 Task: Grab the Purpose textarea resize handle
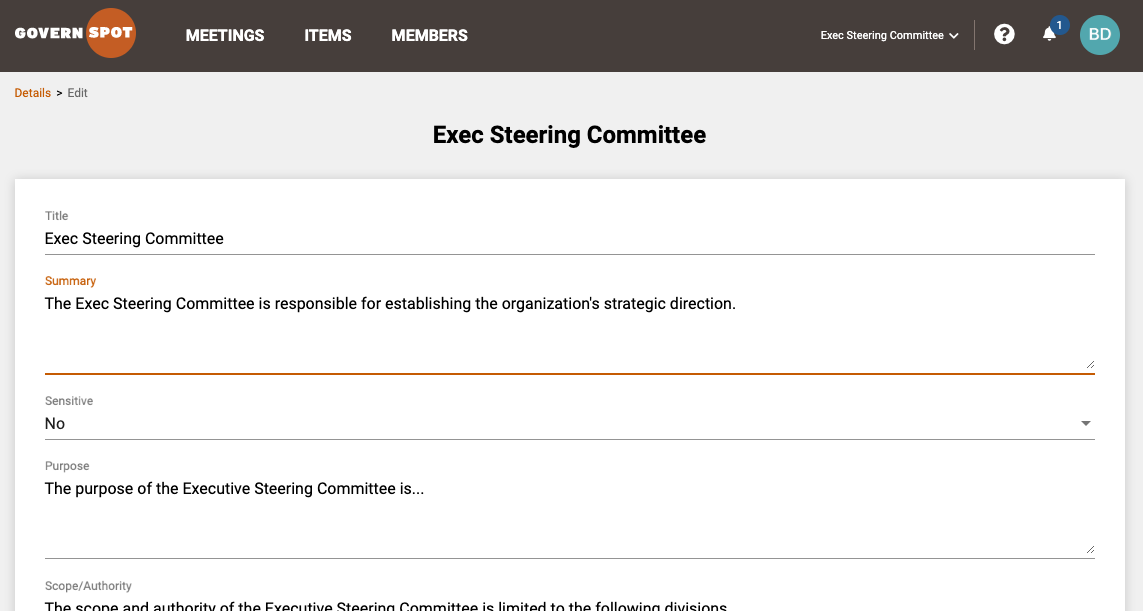coord(1090,549)
